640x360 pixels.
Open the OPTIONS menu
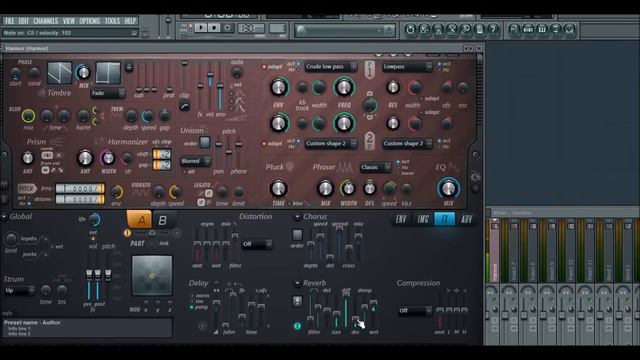pos(89,21)
